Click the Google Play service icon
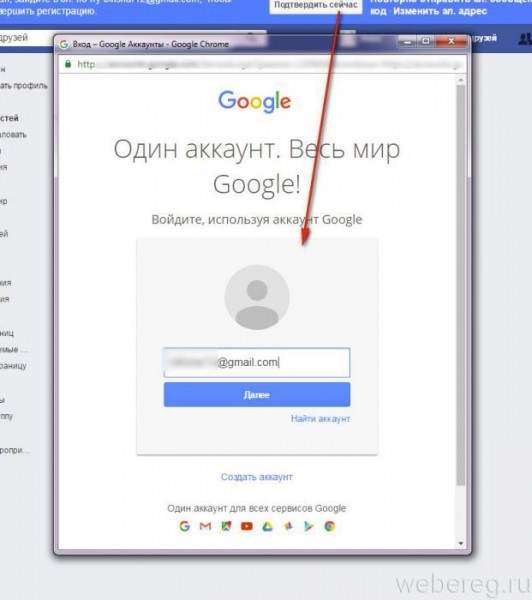 [308, 527]
